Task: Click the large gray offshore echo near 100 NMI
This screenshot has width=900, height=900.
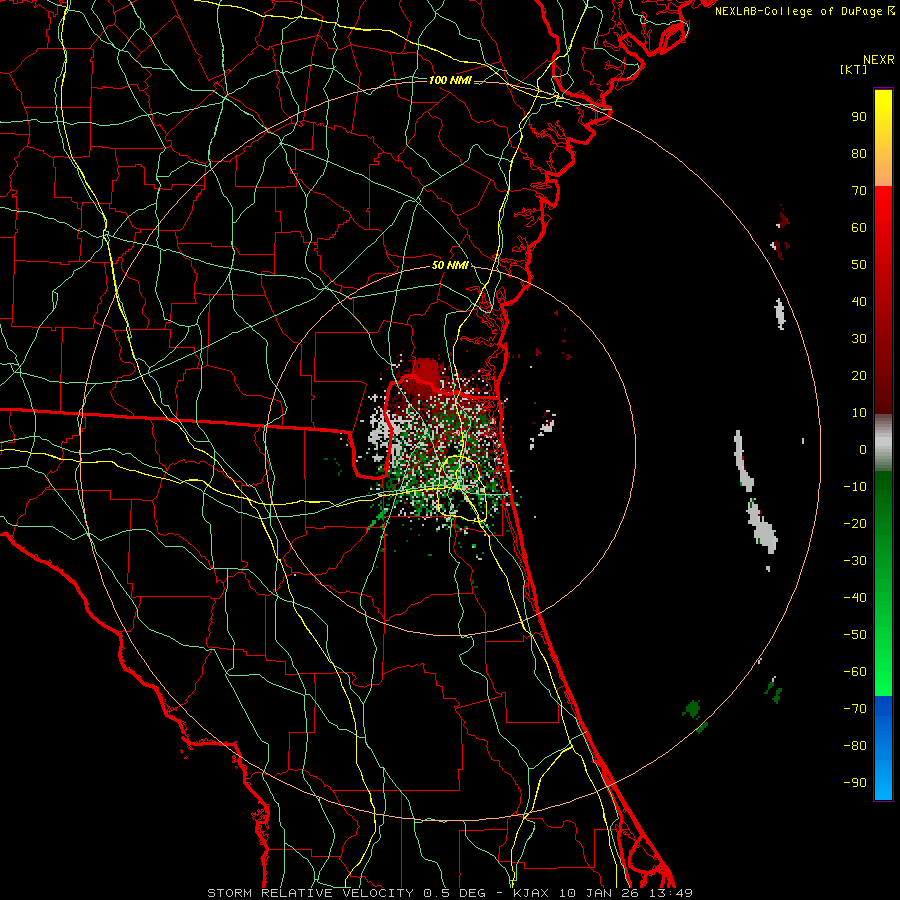Action: tap(762, 528)
